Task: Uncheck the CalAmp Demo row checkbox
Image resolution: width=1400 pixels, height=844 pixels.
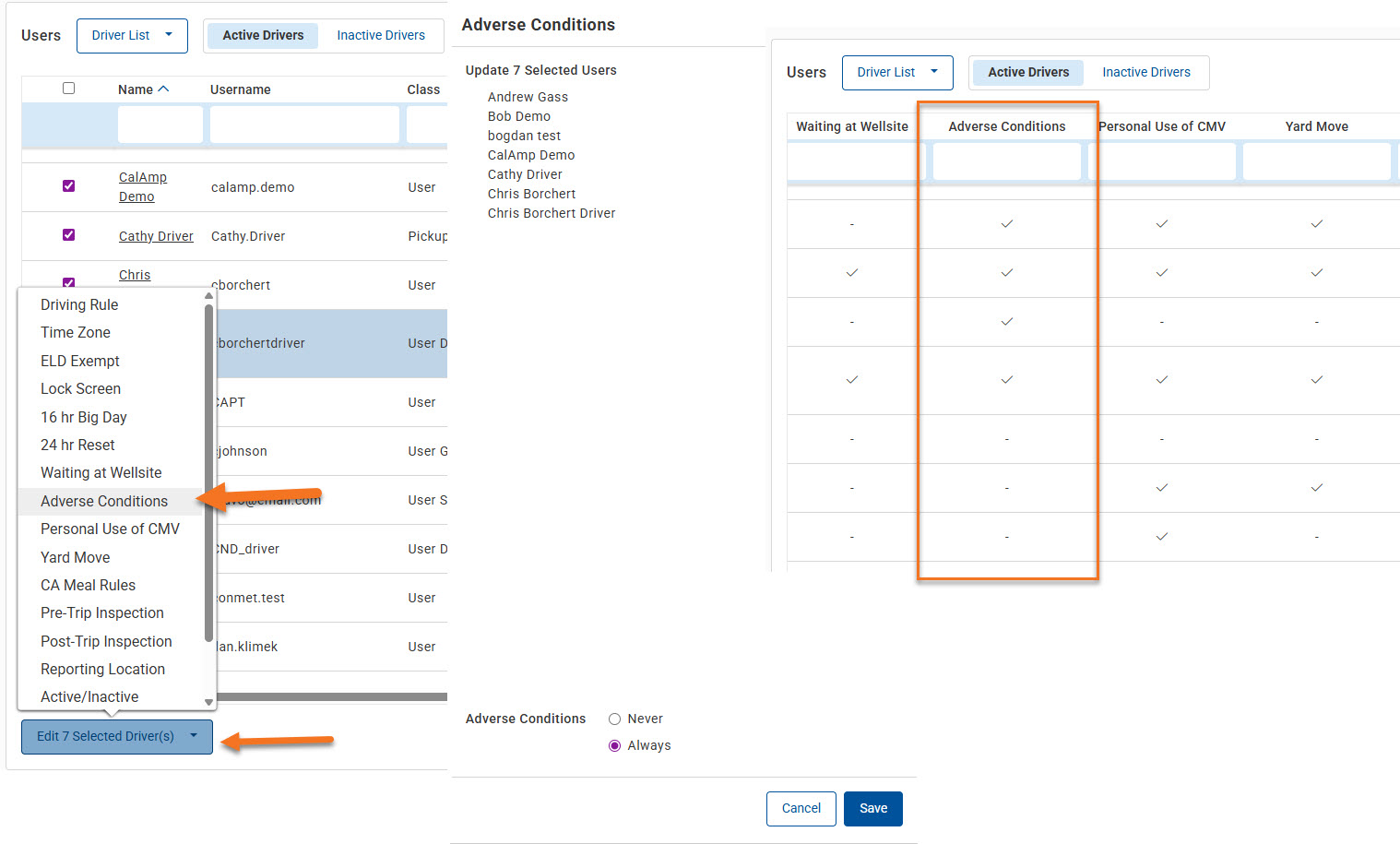Action: pyautogui.click(x=68, y=185)
